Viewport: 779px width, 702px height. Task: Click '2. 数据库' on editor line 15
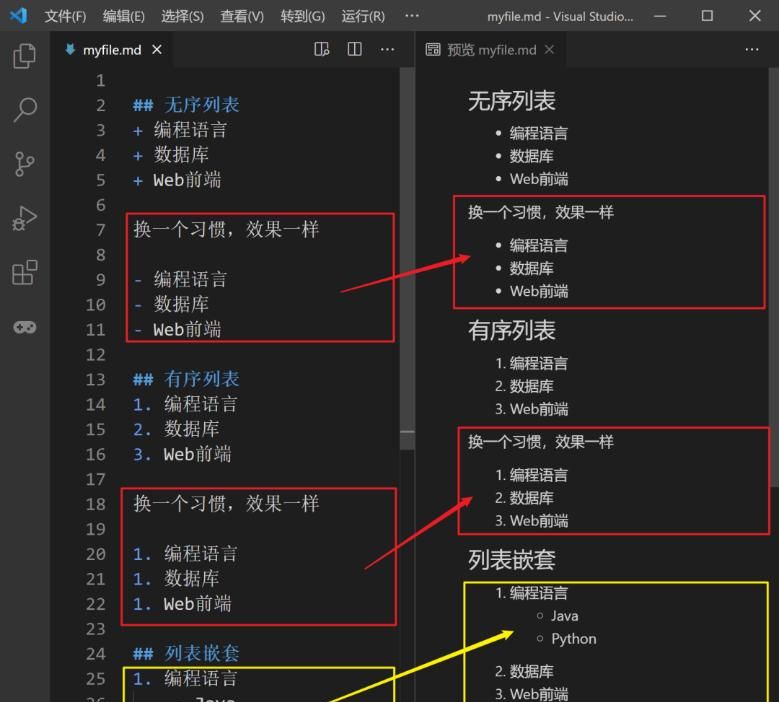point(176,429)
